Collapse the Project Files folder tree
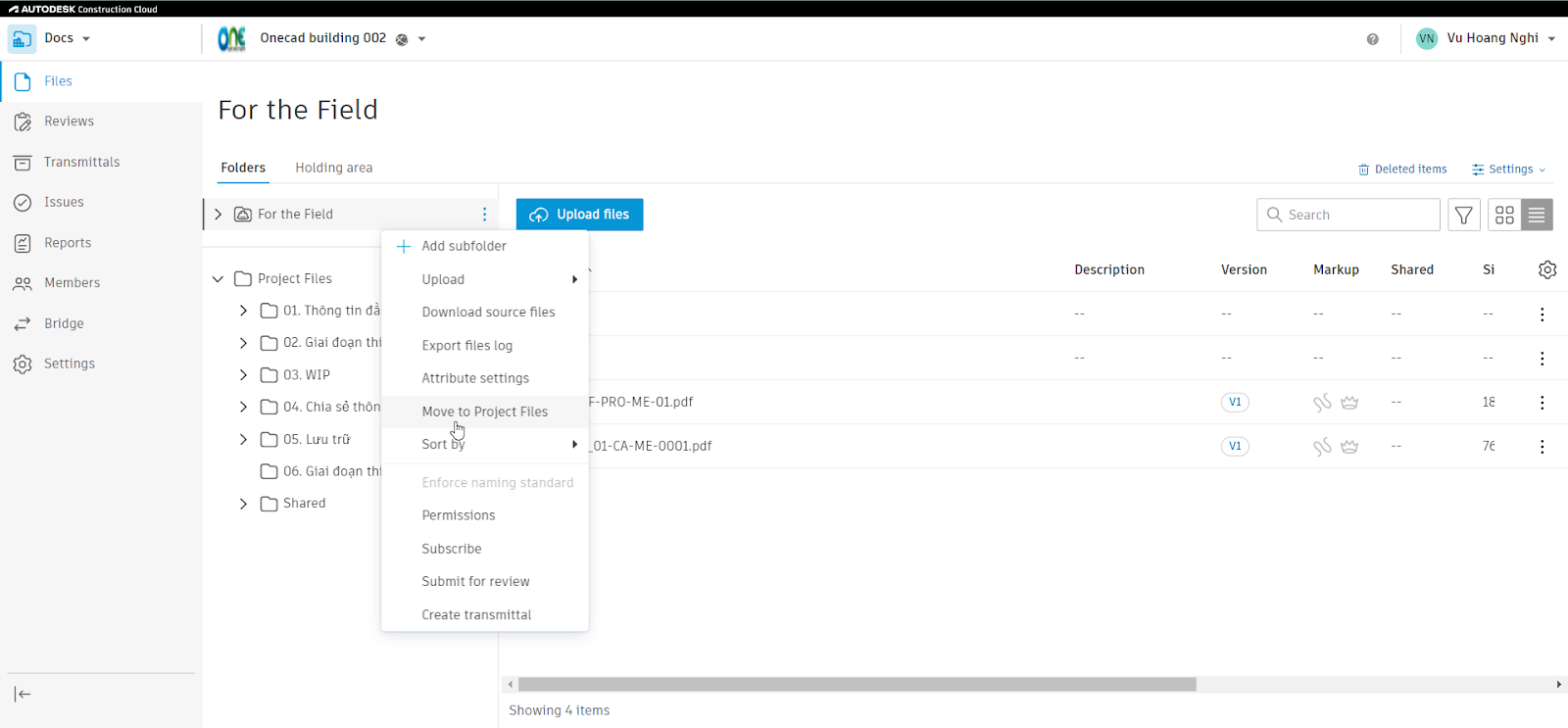The height and width of the screenshot is (728, 1568). [218, 279]
